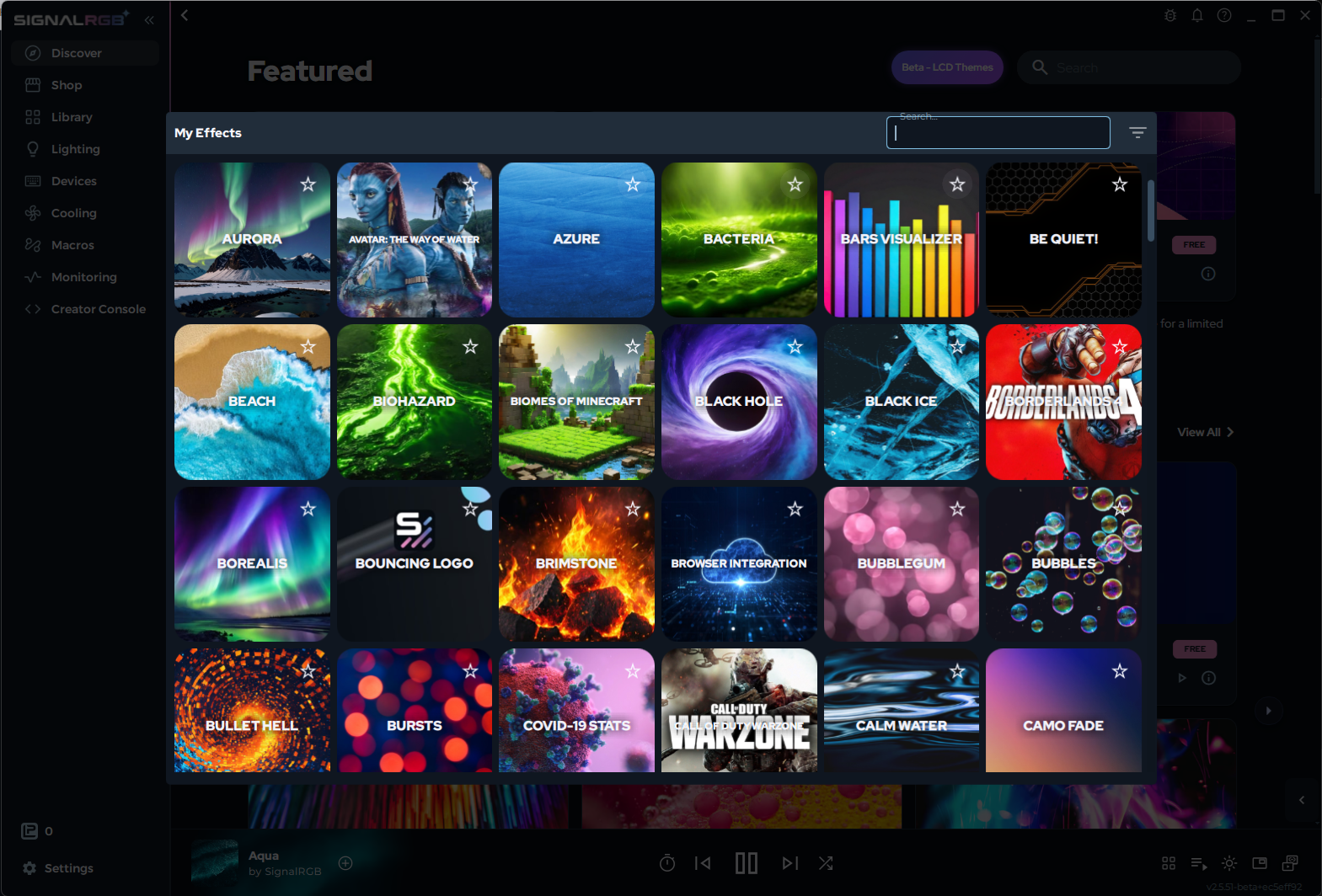Click the View All link
This screenshot has width=1322, height=896.
pos(1205,432)
